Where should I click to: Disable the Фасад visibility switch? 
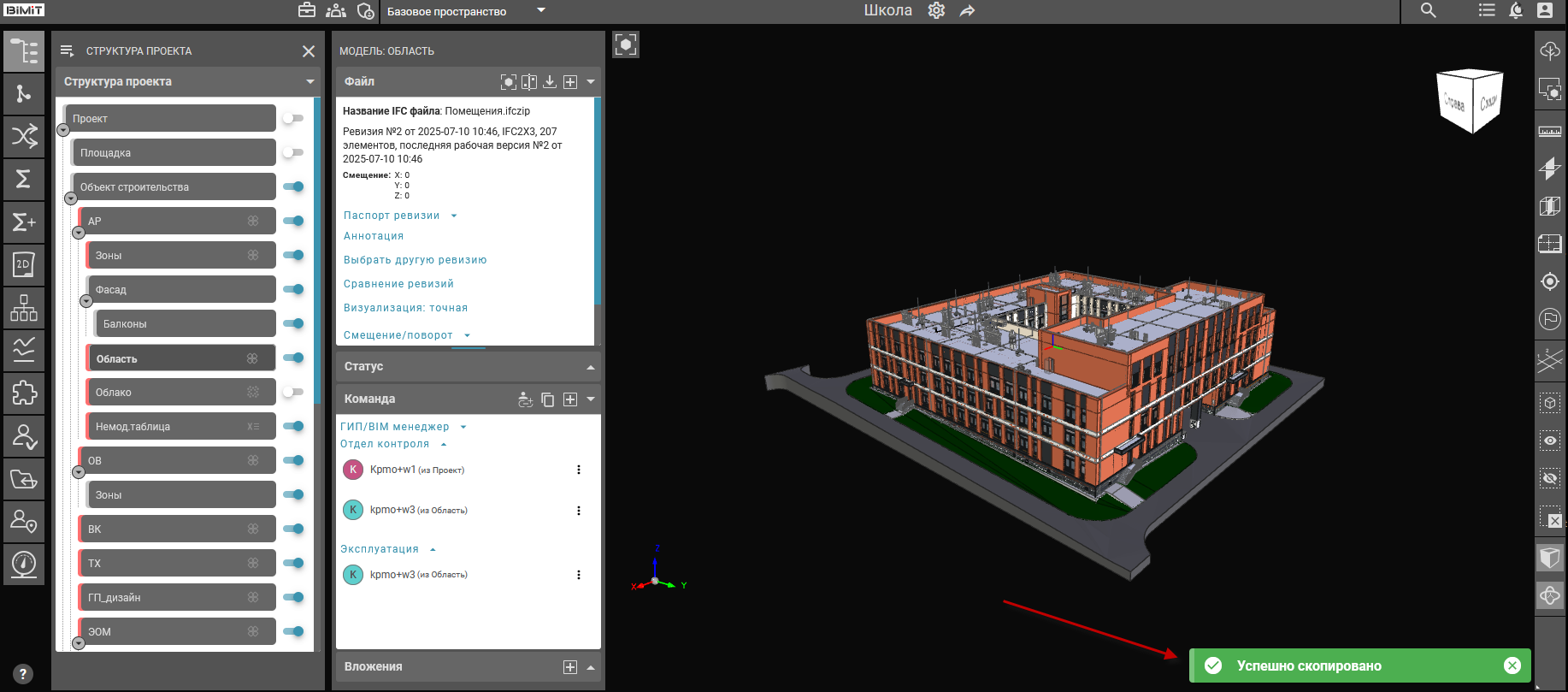293,289
